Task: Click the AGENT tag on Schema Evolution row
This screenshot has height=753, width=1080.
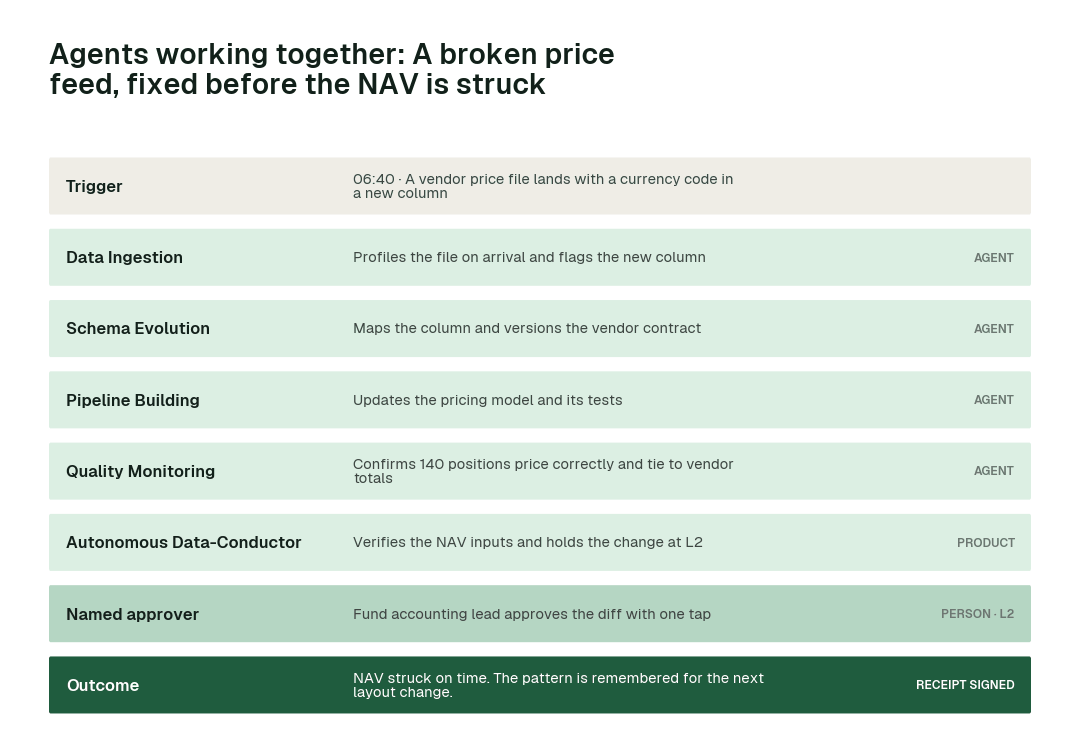Action: [993, 329]
